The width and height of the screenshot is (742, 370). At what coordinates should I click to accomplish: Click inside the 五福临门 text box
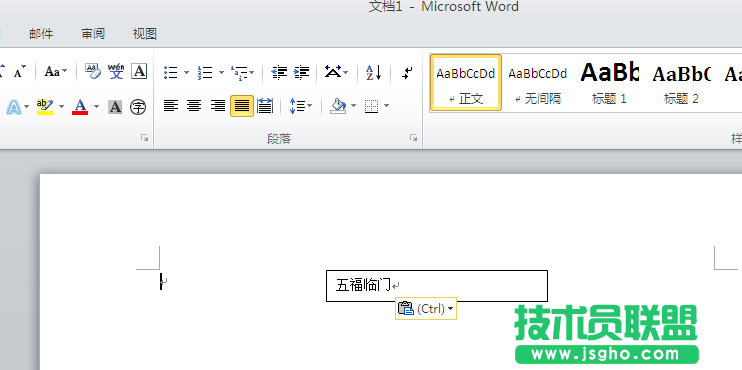pyautogui.click(x=437, y=286)
